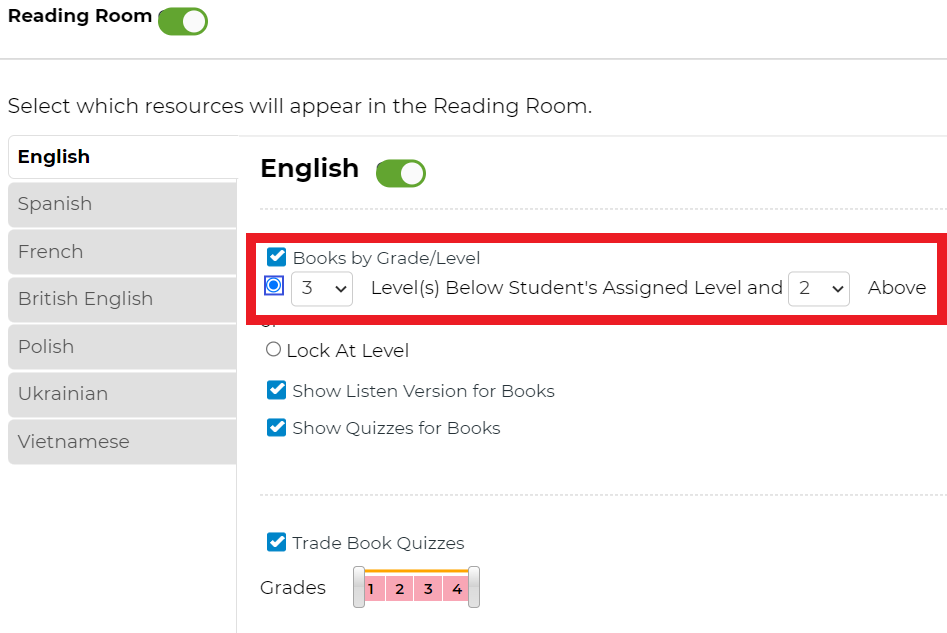The height and width of the screenshot is (633, 947).
Task: Select the Vietnamese language tab
Action: coord(123,442)
